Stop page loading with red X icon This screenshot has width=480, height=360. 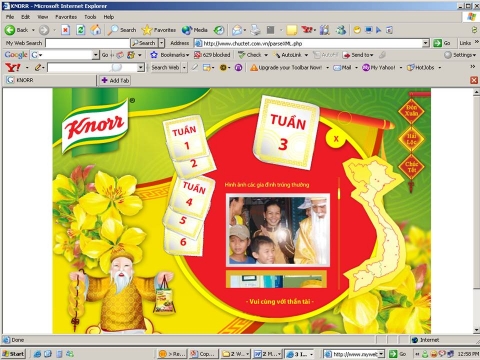pos(65,30)
